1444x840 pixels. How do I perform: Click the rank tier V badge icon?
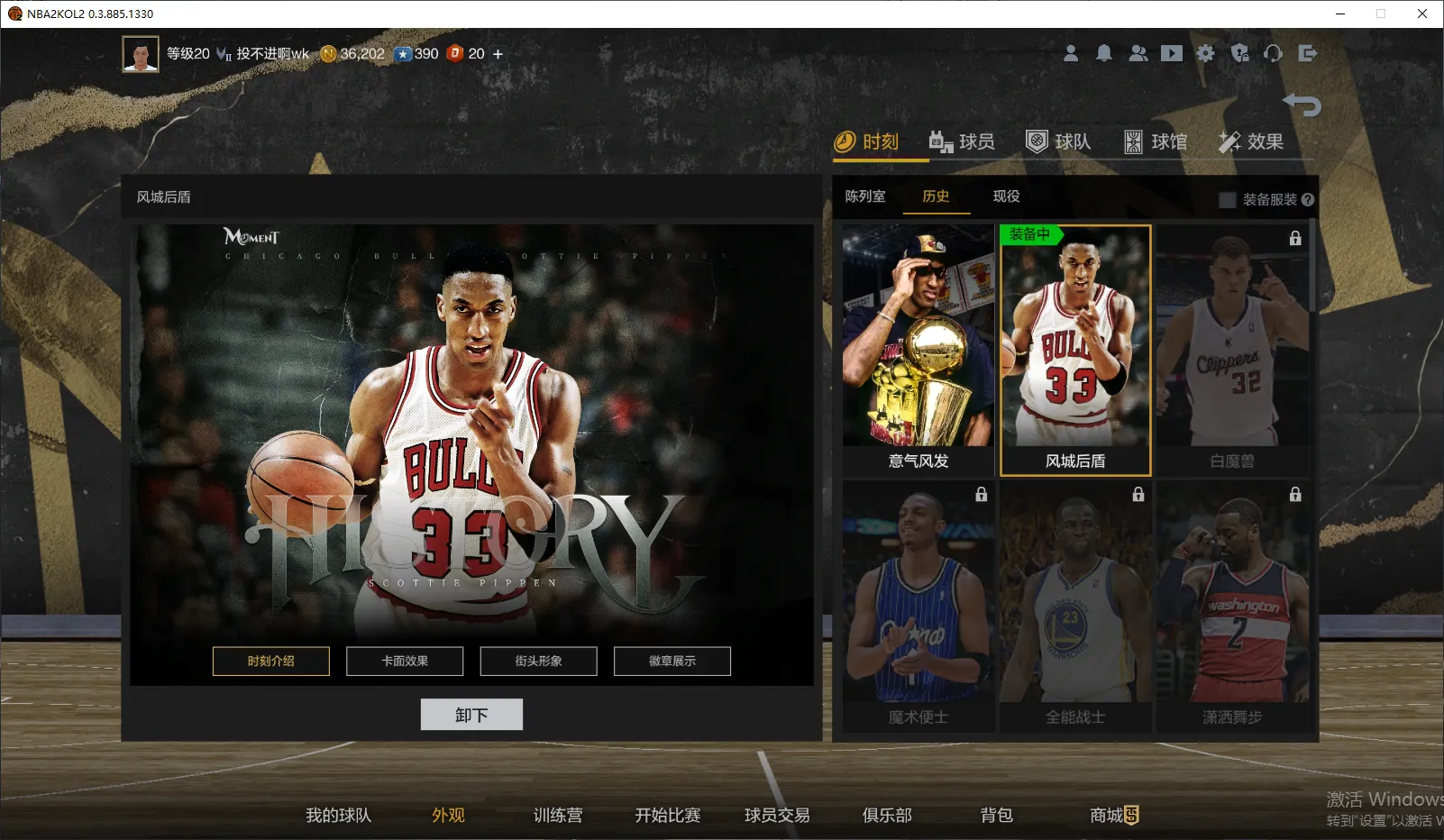click(224, 54)
